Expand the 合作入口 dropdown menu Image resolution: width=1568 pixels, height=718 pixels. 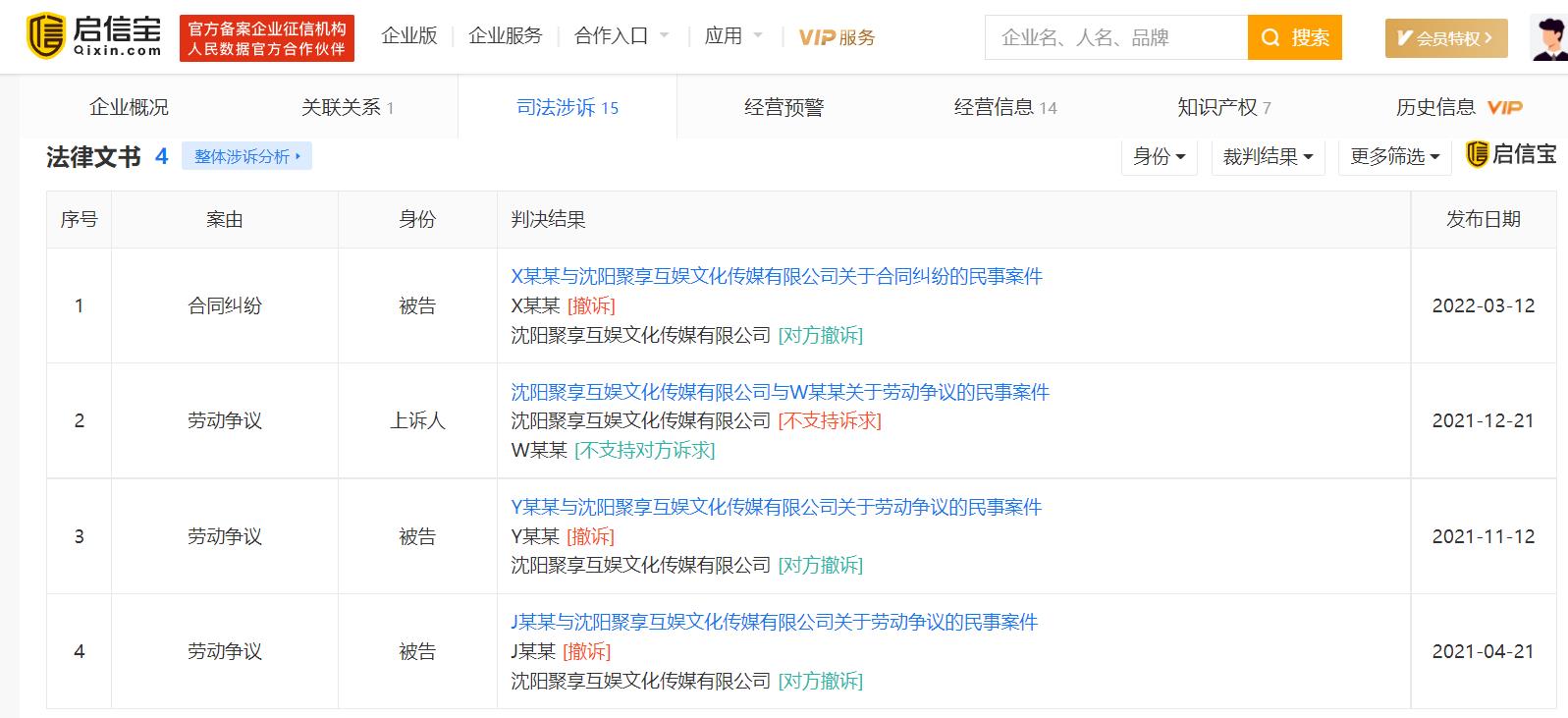coord(621,36)
